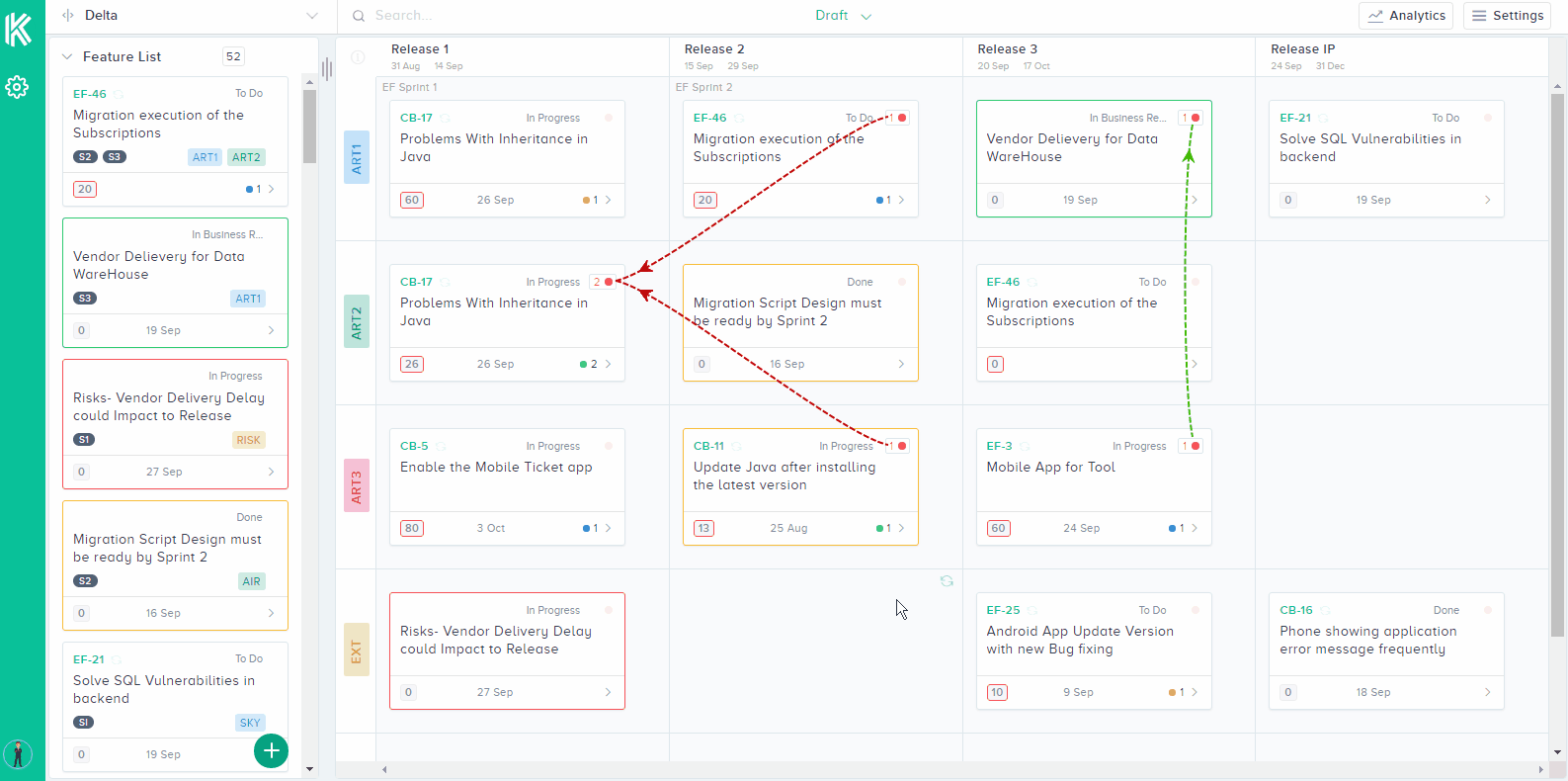1568x781 pixels.
Task: Expand the Draft status dropdown
Action: coord(843,16)
